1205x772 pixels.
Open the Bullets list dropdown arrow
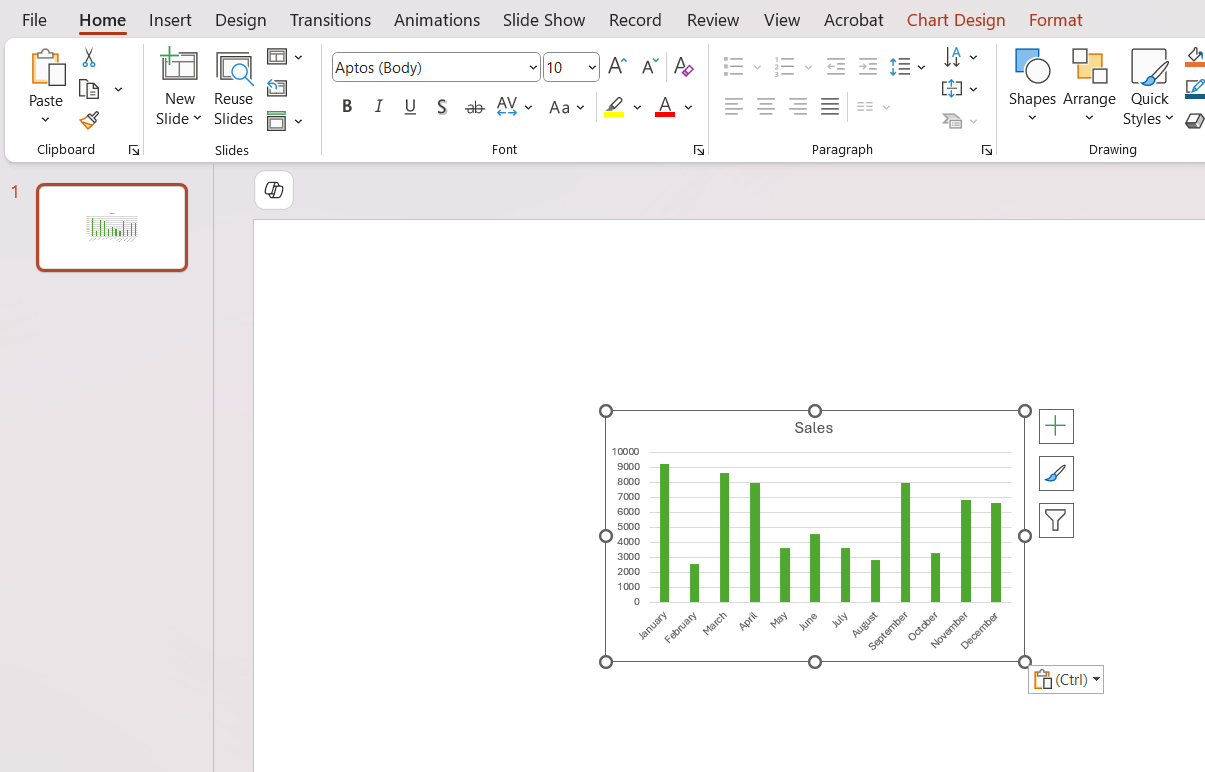coord(757,68)
